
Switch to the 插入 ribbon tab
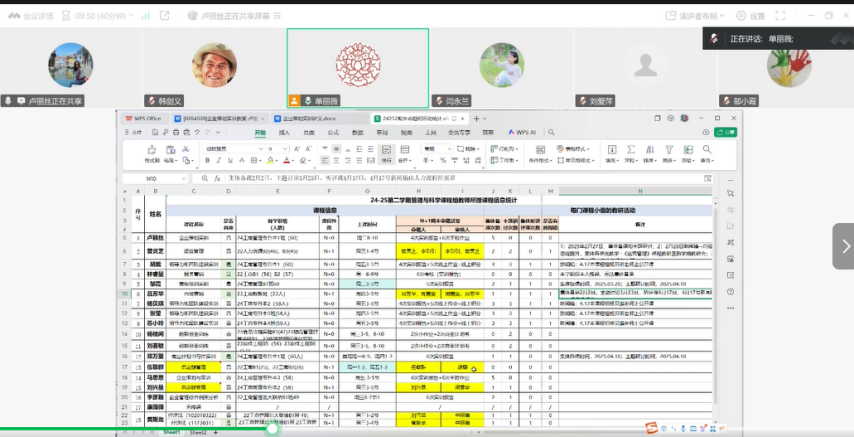pos(285,131)
